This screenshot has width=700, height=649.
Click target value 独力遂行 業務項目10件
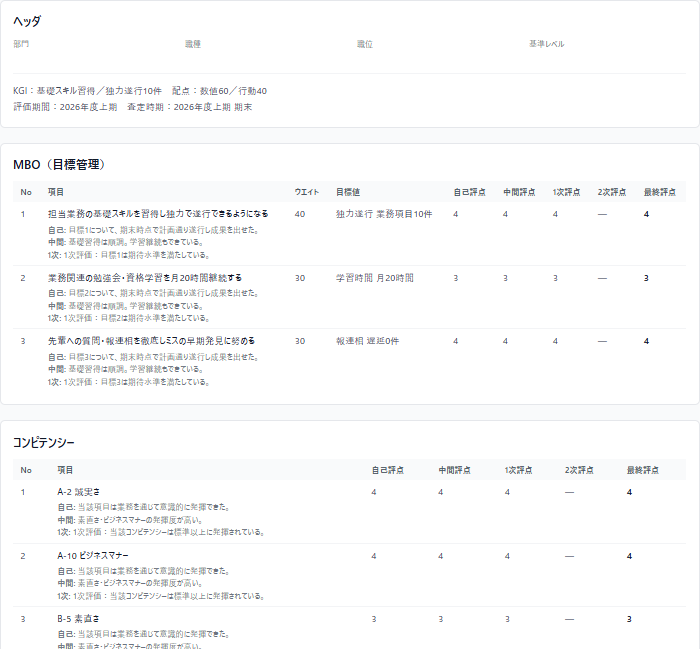tap(384, 214)
